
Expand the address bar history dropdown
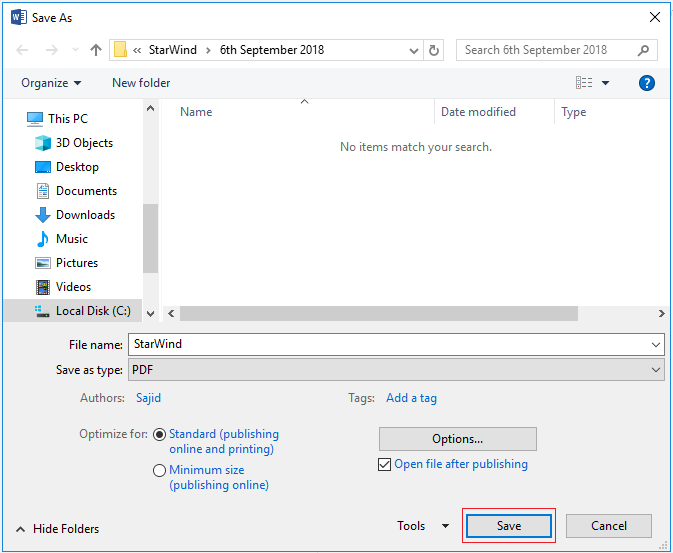click(x=414, y=51)
